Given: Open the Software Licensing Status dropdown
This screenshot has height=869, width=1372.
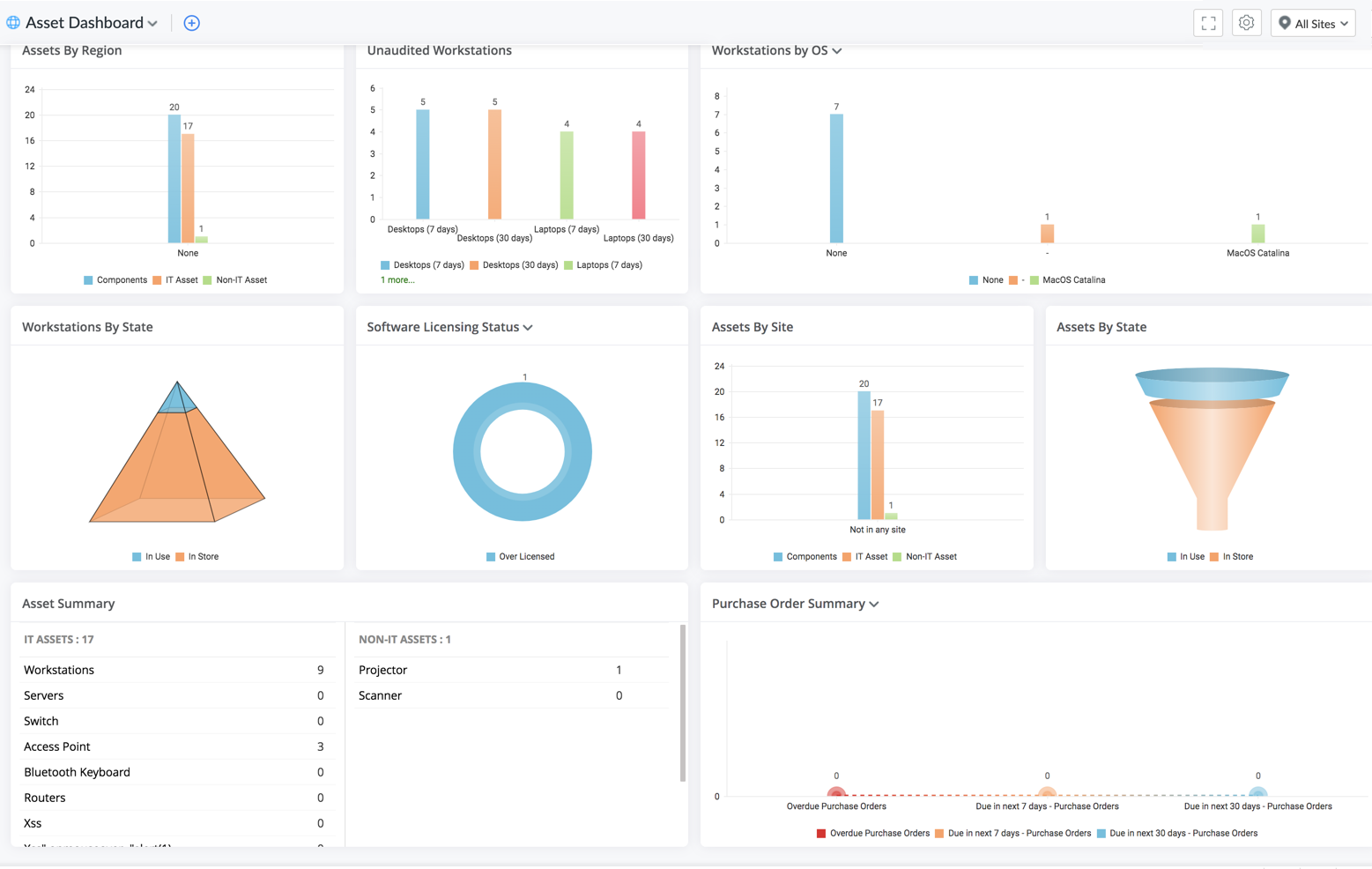Looking at the screenshot, I should [528, 327].
